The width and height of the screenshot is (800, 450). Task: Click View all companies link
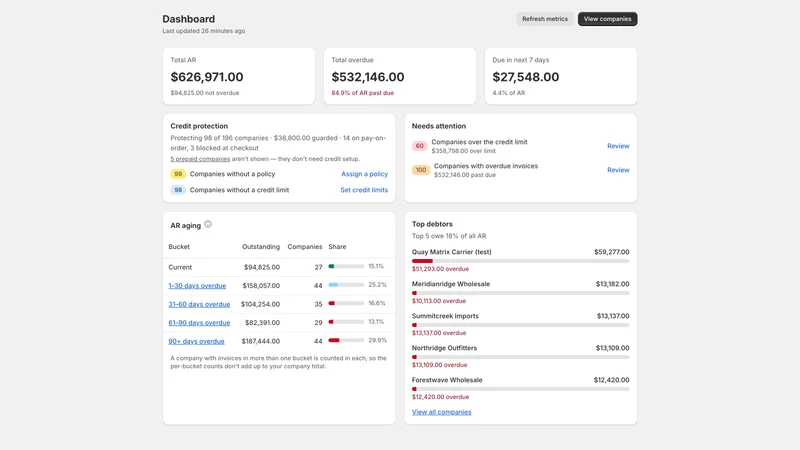[x=441, y=412]
